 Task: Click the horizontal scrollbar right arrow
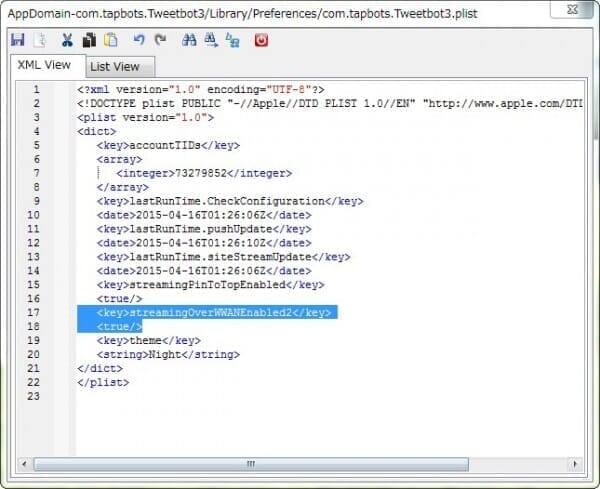pyautogui.click(x=575, y=464)
